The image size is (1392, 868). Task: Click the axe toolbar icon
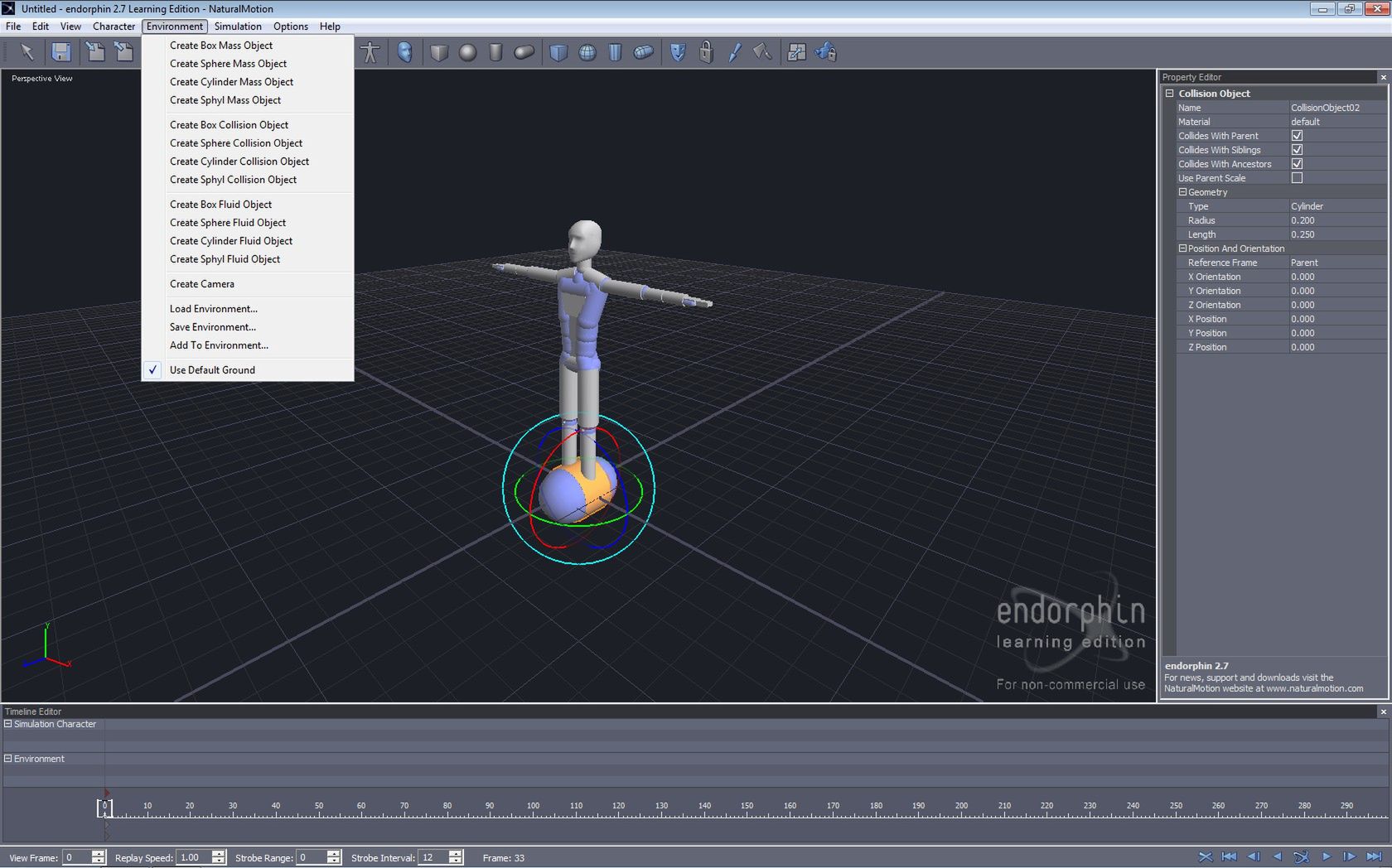[x=762, y=52]
